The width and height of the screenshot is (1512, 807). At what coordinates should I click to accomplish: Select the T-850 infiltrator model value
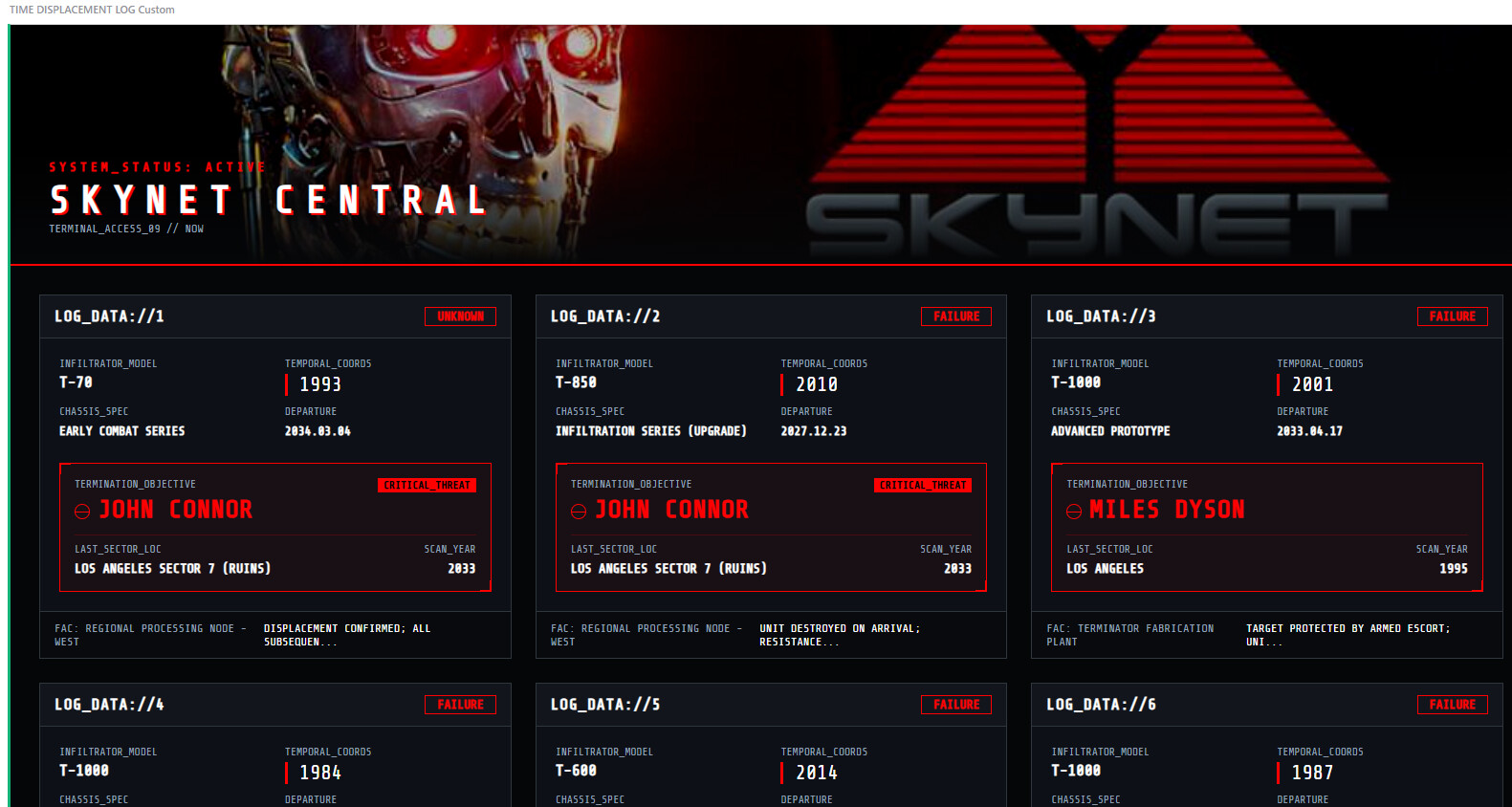pos(576,382)
